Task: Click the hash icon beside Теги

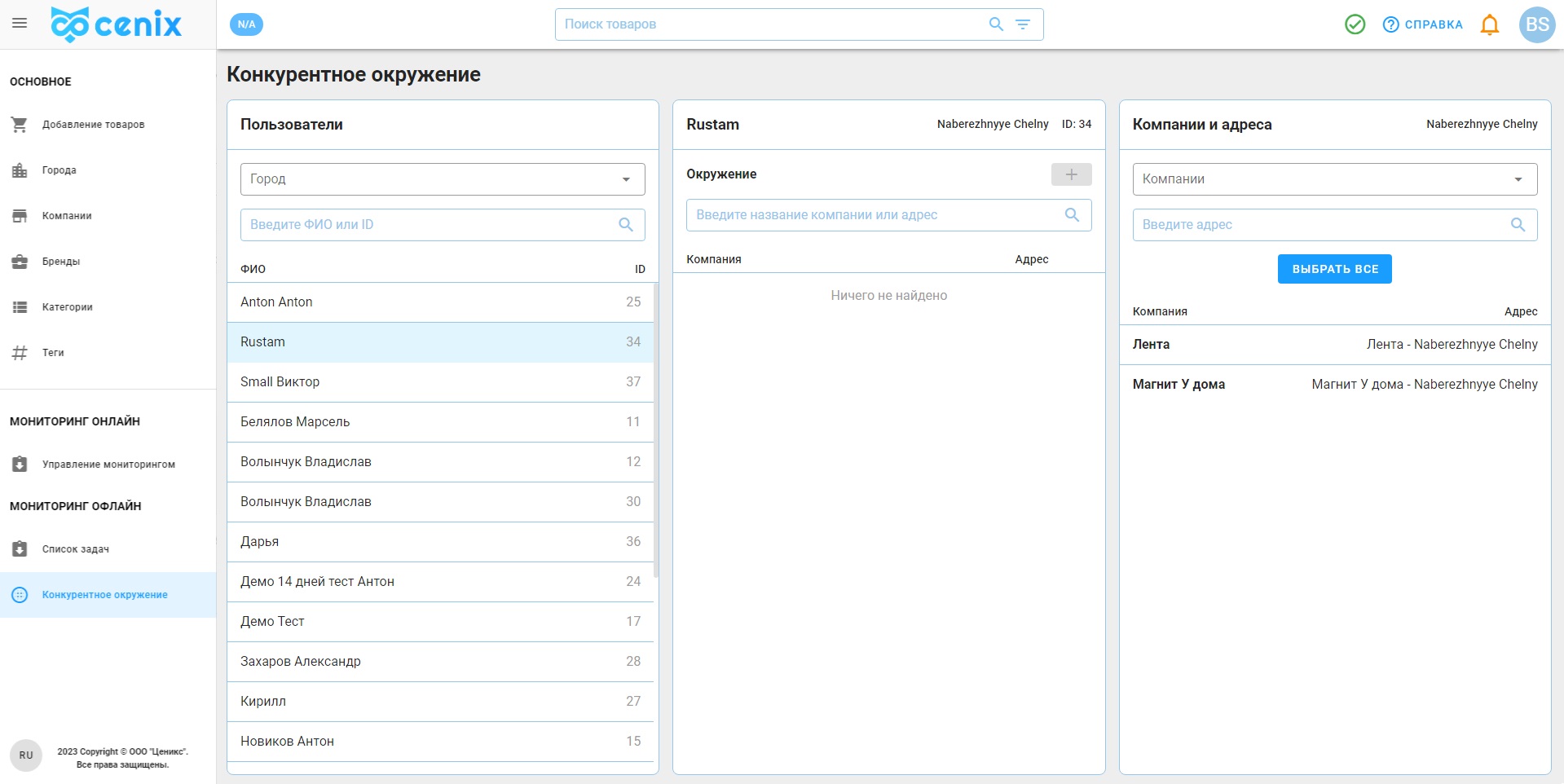Action: point(20,353)
